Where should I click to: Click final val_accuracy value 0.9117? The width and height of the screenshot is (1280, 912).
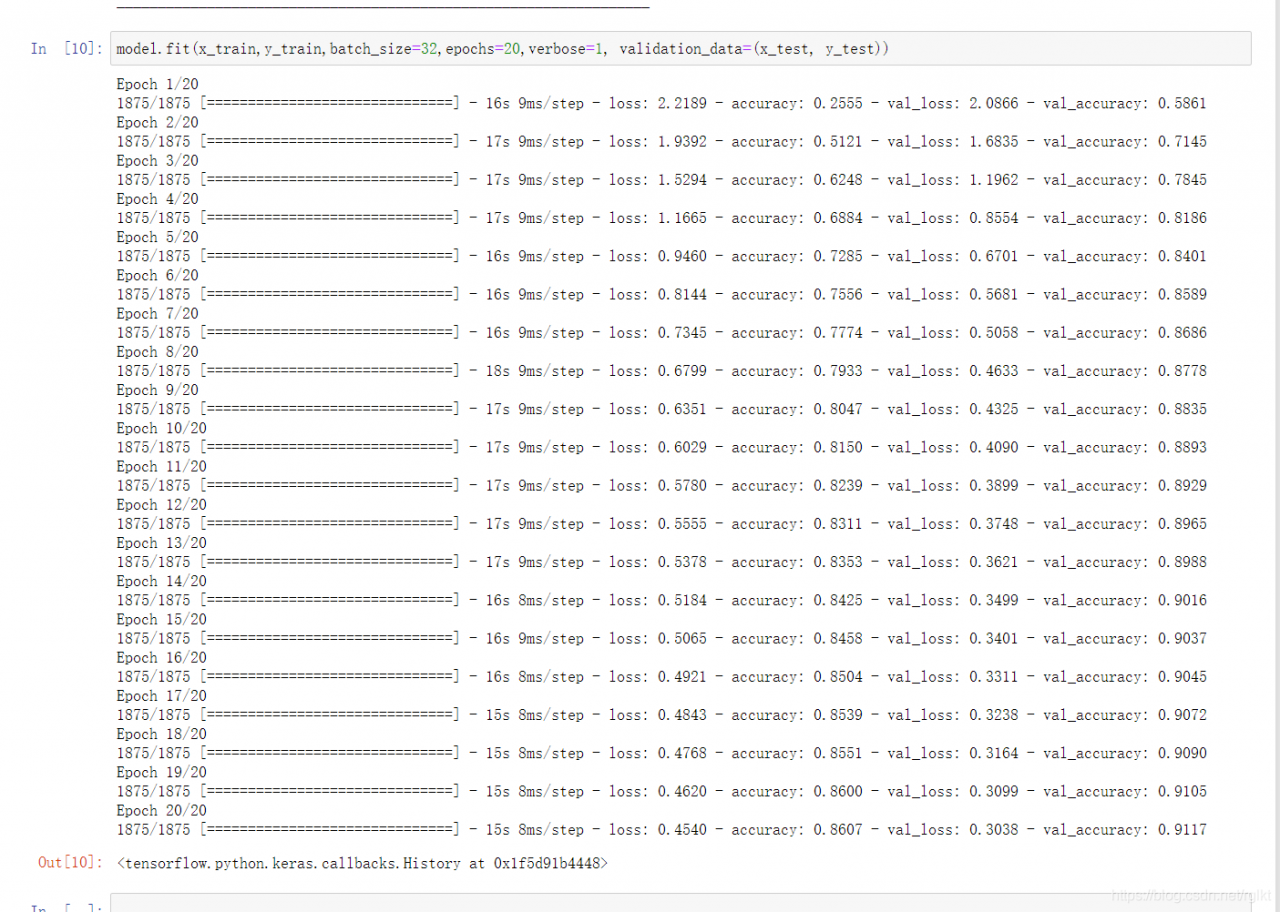click(x=1182, y=829)
